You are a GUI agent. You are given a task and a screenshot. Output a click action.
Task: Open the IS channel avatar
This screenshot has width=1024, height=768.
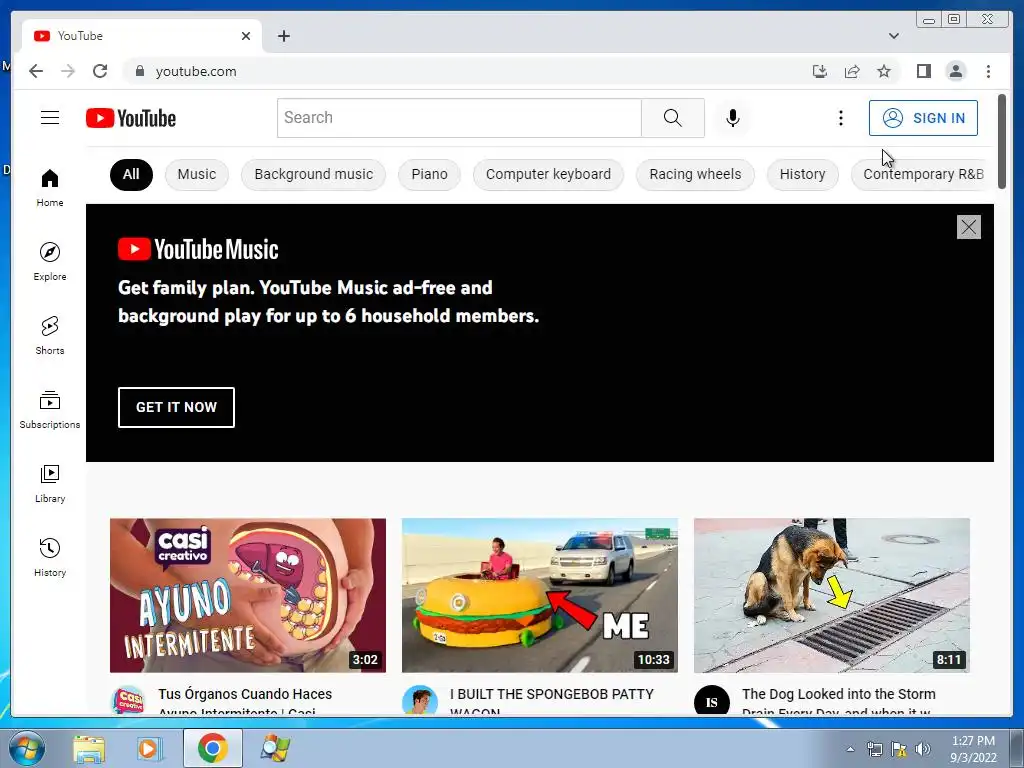click(712, 701)
